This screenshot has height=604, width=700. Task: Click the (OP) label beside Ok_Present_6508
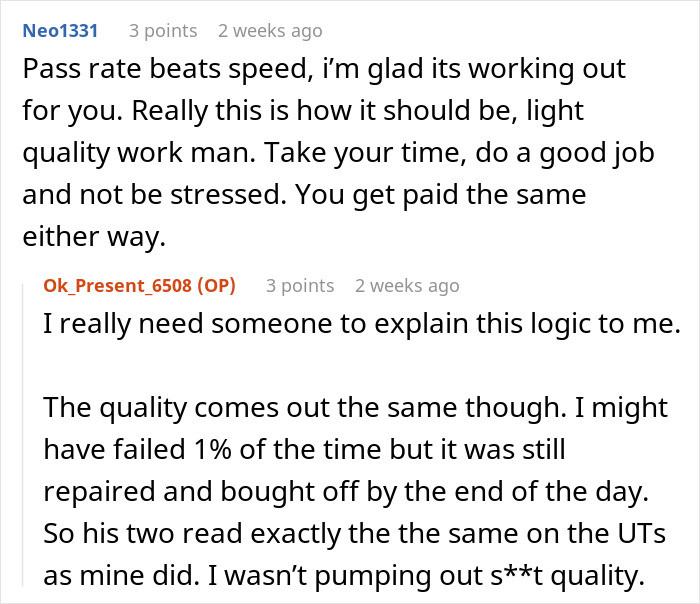(214, 286)
